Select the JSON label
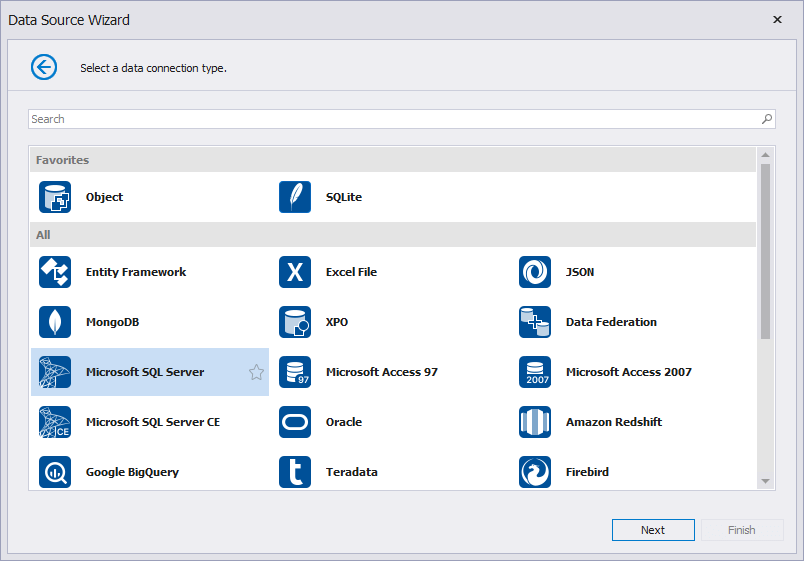The height and width of the screenshot is (561, 804). (x=580, y=272)
